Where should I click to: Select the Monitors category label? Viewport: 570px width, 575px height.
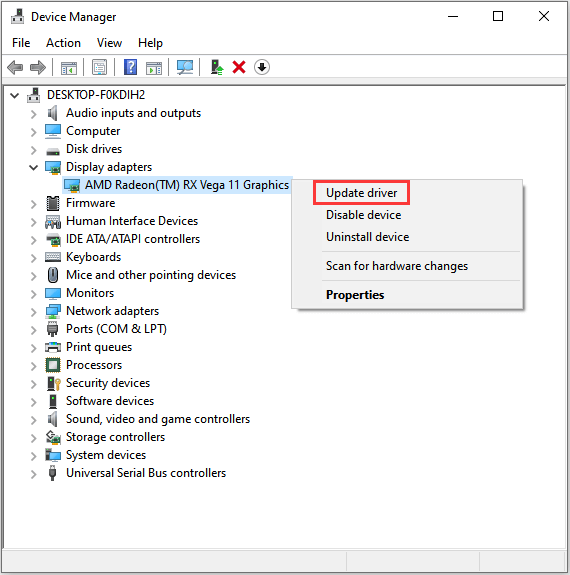click(x=90, y=293)
